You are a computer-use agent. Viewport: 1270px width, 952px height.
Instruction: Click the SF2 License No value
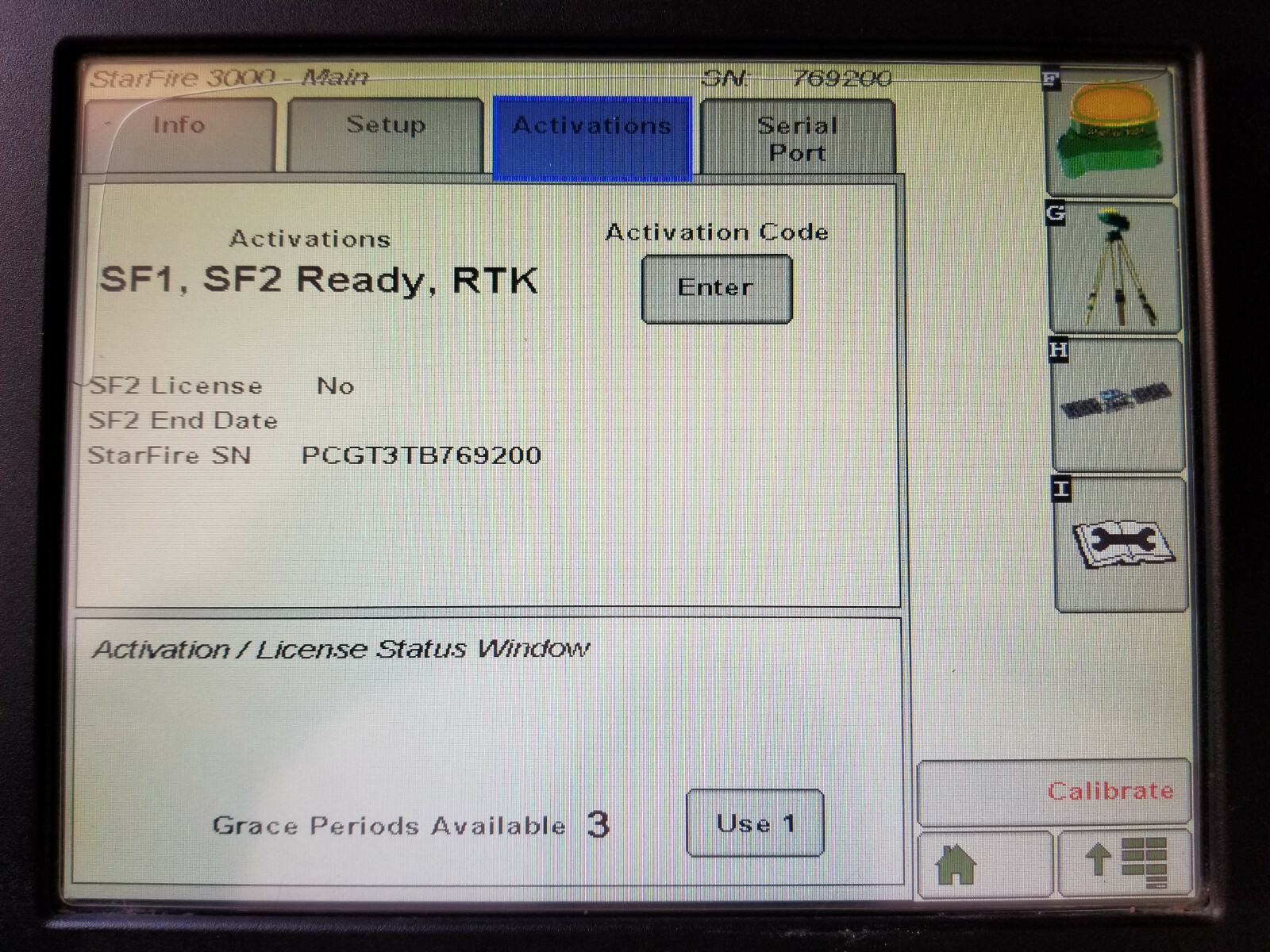pos(335,386)
